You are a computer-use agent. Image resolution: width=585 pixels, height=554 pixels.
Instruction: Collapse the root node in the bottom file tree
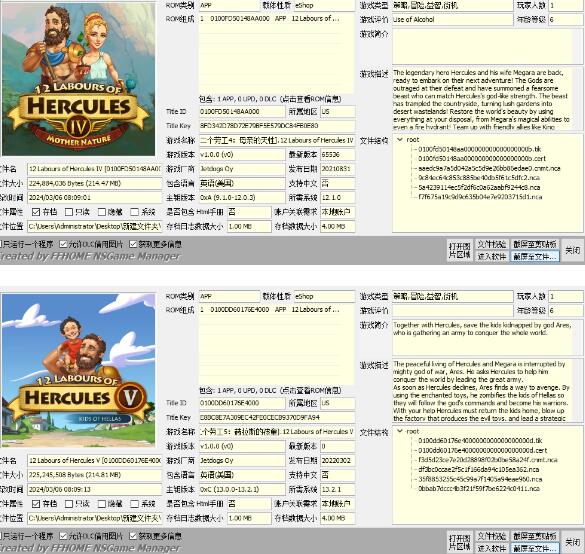(400, 431)
